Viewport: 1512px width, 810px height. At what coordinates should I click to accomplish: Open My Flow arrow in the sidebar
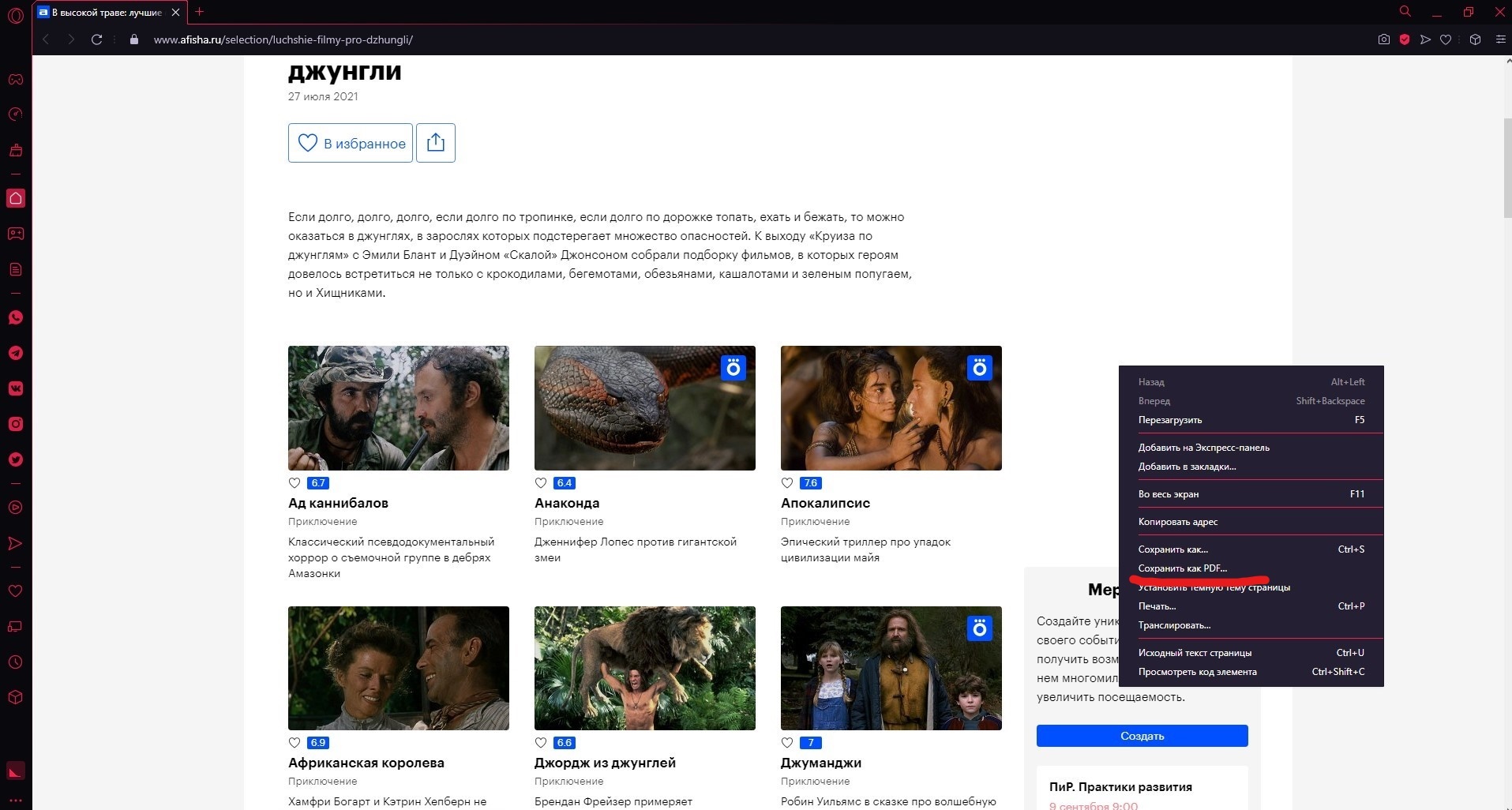[x=16, y=543]
